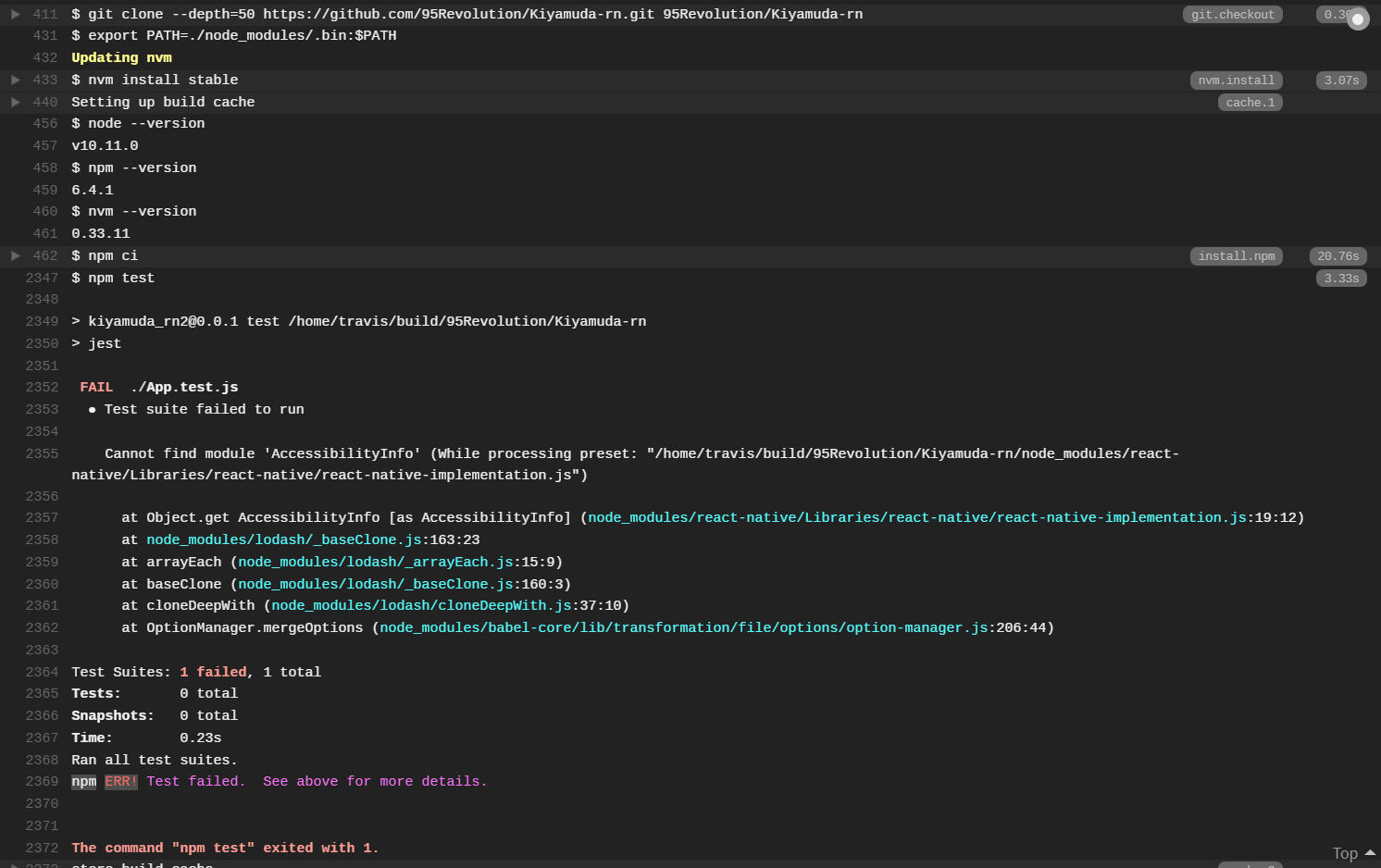Click the git.checkout fold label
Viewport: 1381px width, 868px height.
[1232, 14]
